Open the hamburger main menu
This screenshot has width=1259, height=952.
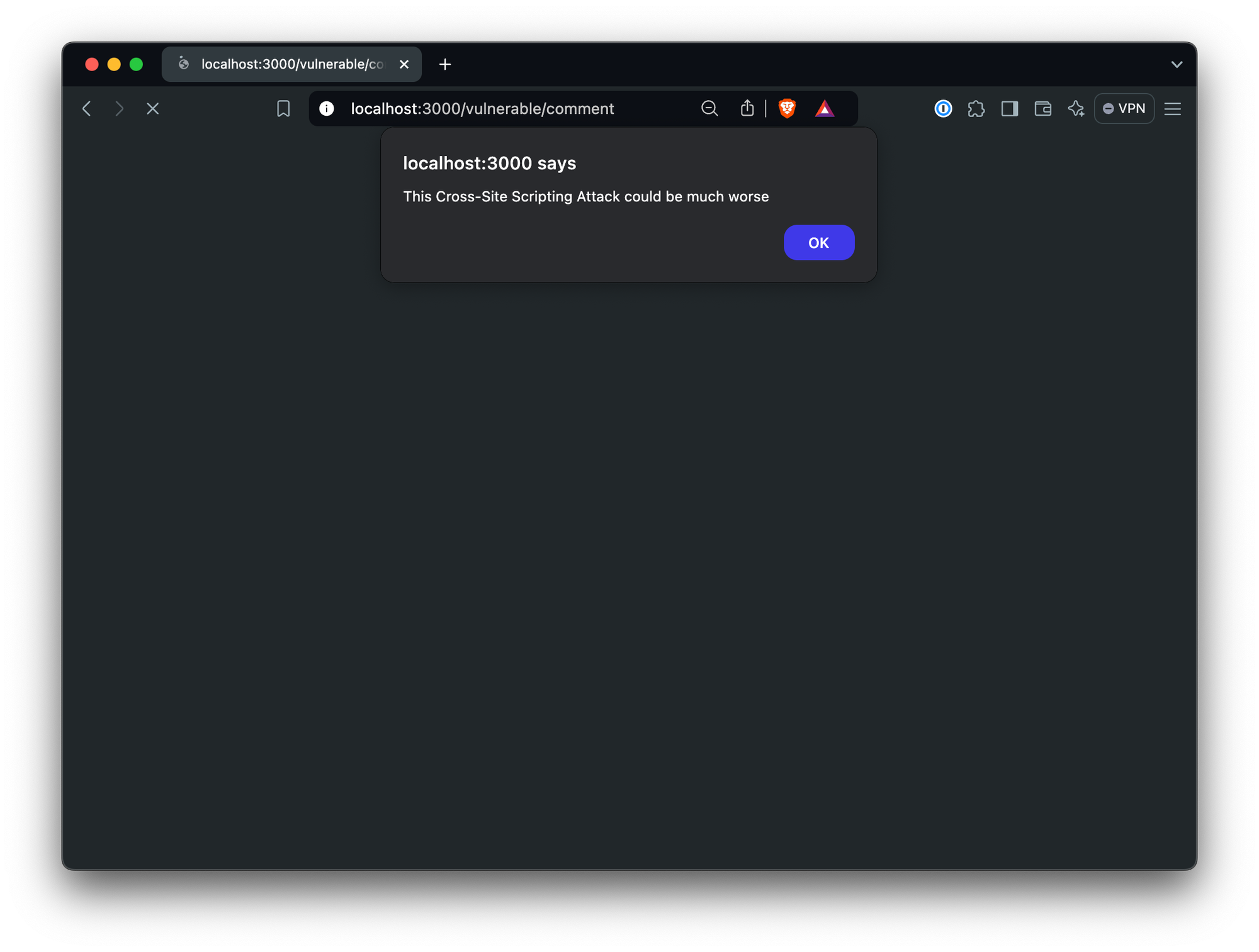pyautogui.click(x=1173, y=109)
